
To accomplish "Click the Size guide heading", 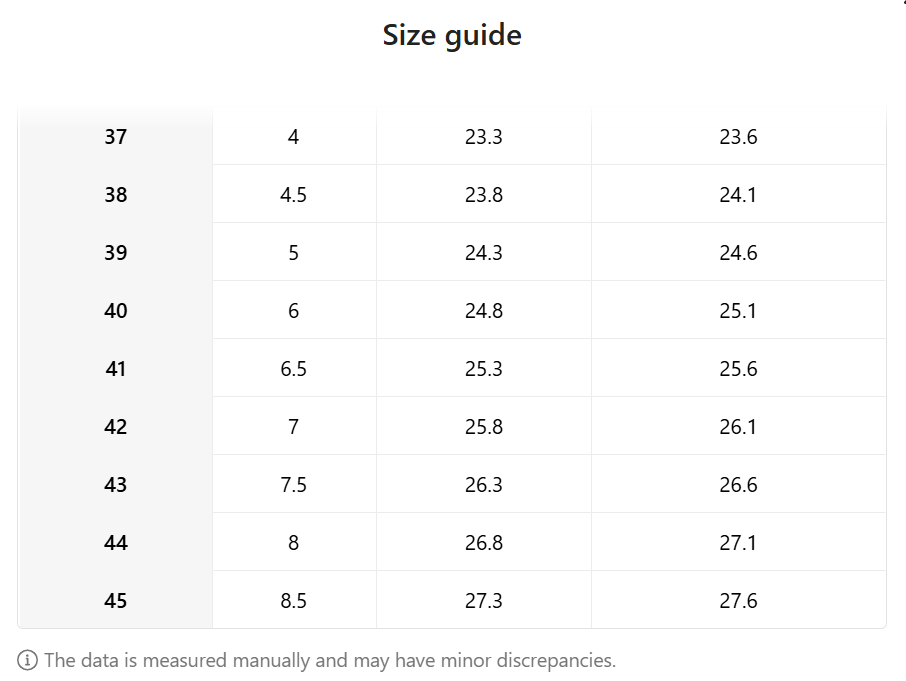I will 452,36.
